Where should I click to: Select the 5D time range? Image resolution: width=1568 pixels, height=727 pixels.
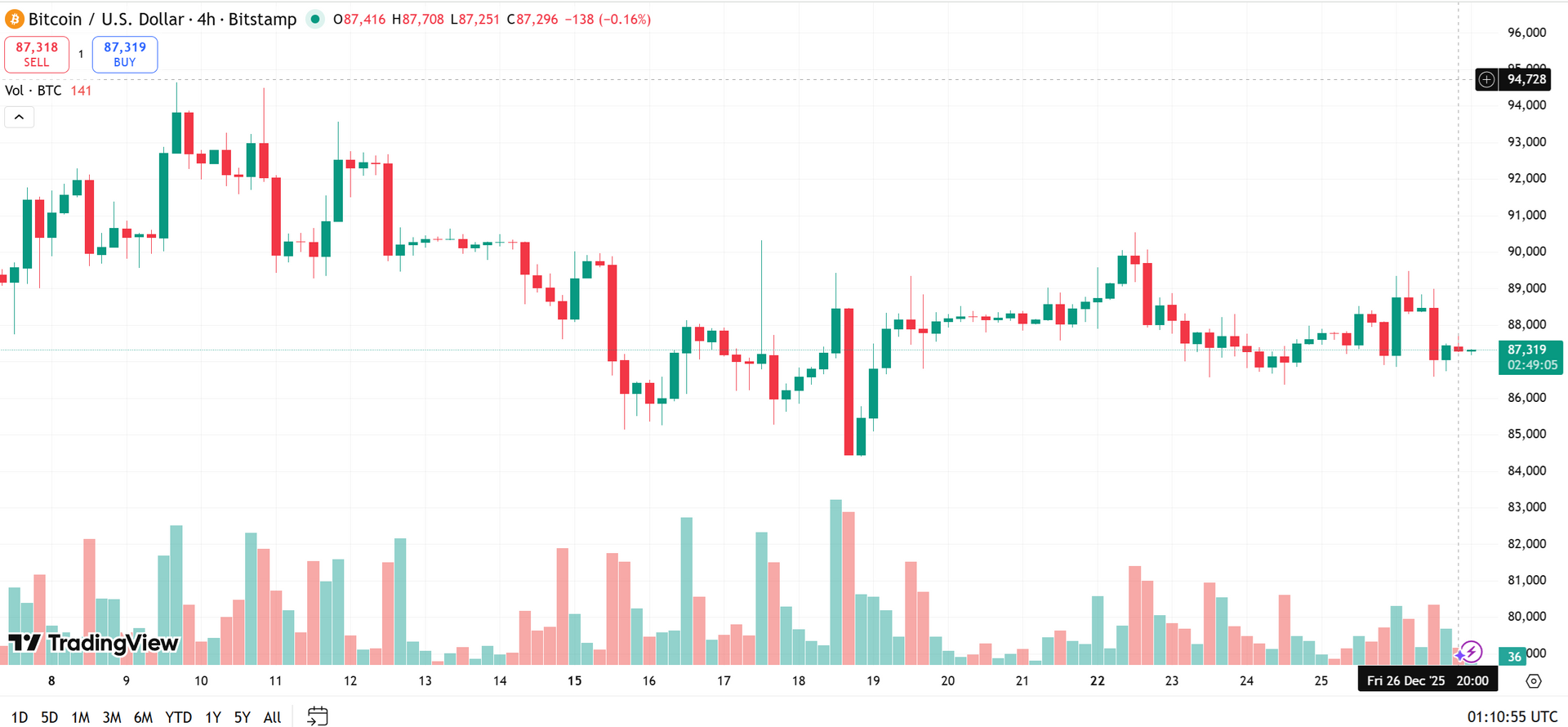coord(50,717)
